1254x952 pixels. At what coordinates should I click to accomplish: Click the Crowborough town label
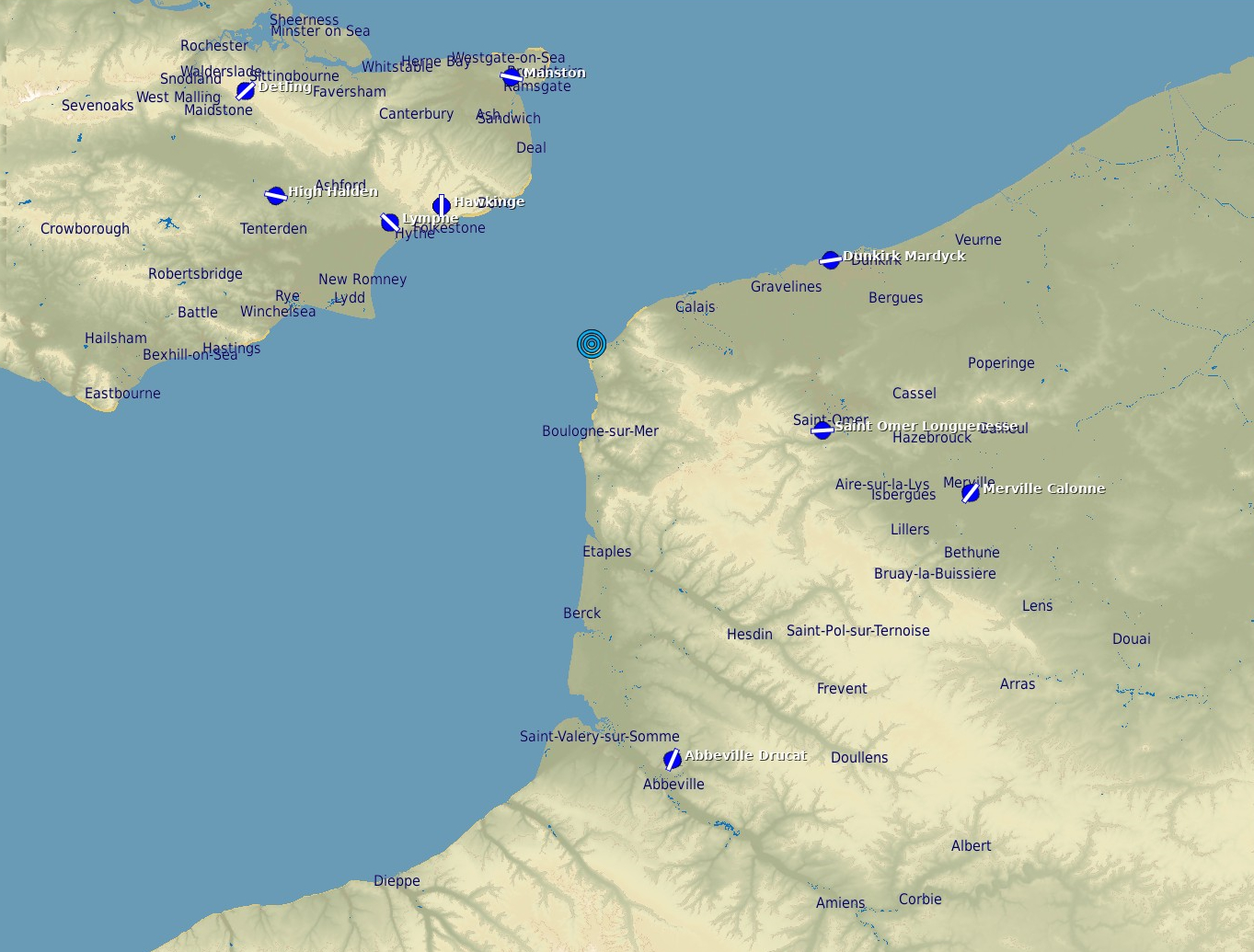(x=85, y=229)
